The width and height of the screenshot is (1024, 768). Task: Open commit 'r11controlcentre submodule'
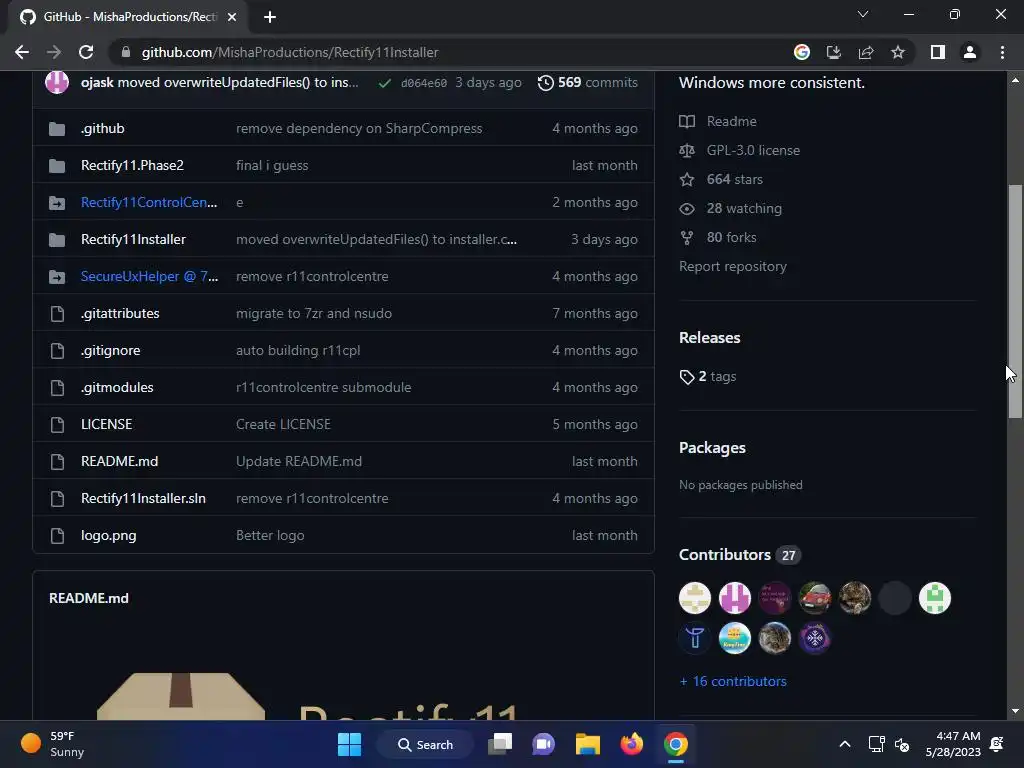323,387
